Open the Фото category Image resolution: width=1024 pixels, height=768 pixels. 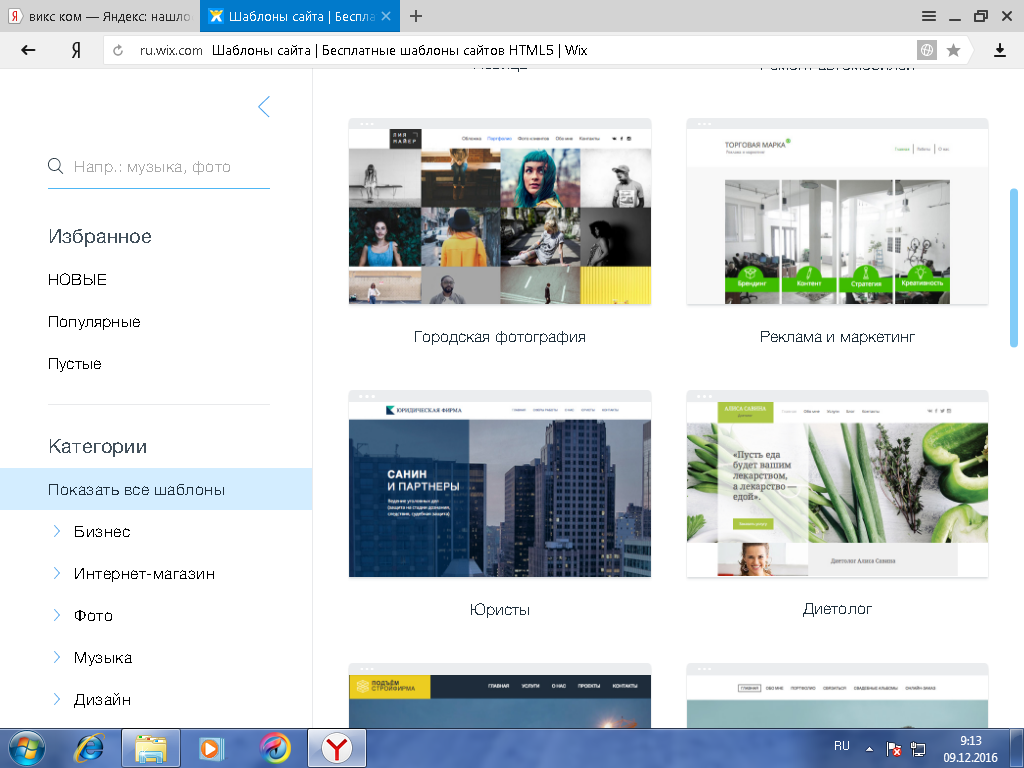[x=93, y=615]
